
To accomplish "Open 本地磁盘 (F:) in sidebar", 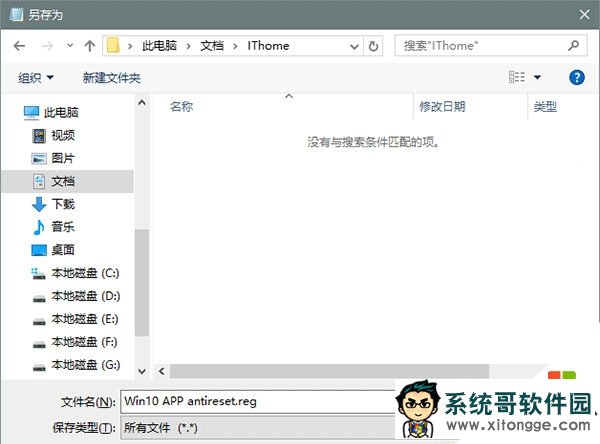I will pos(84,342).
